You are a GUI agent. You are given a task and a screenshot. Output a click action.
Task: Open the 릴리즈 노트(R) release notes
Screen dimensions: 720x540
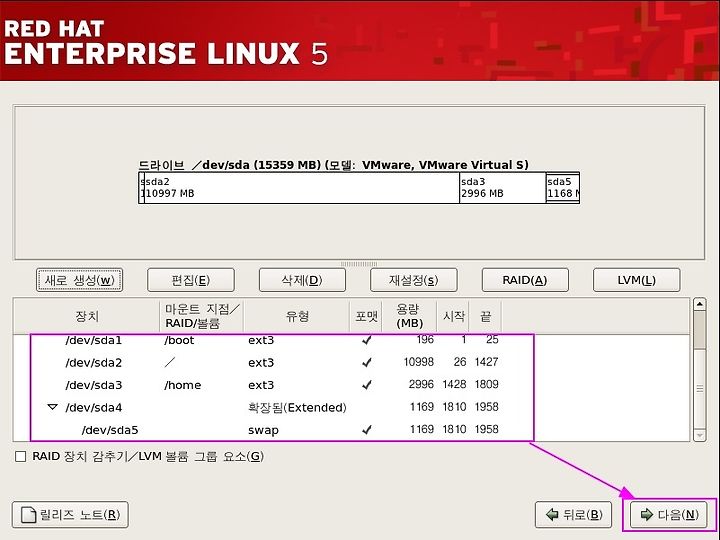click(x=70, y=514)
